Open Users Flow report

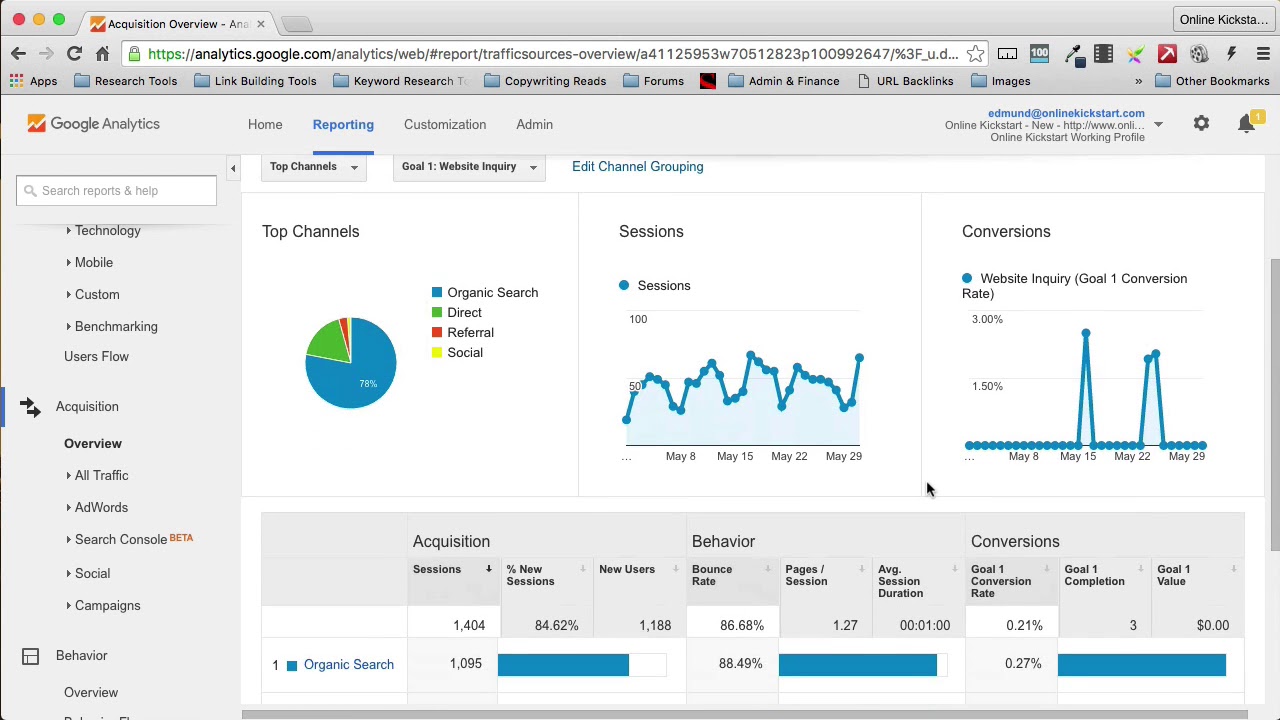[96, 357]
